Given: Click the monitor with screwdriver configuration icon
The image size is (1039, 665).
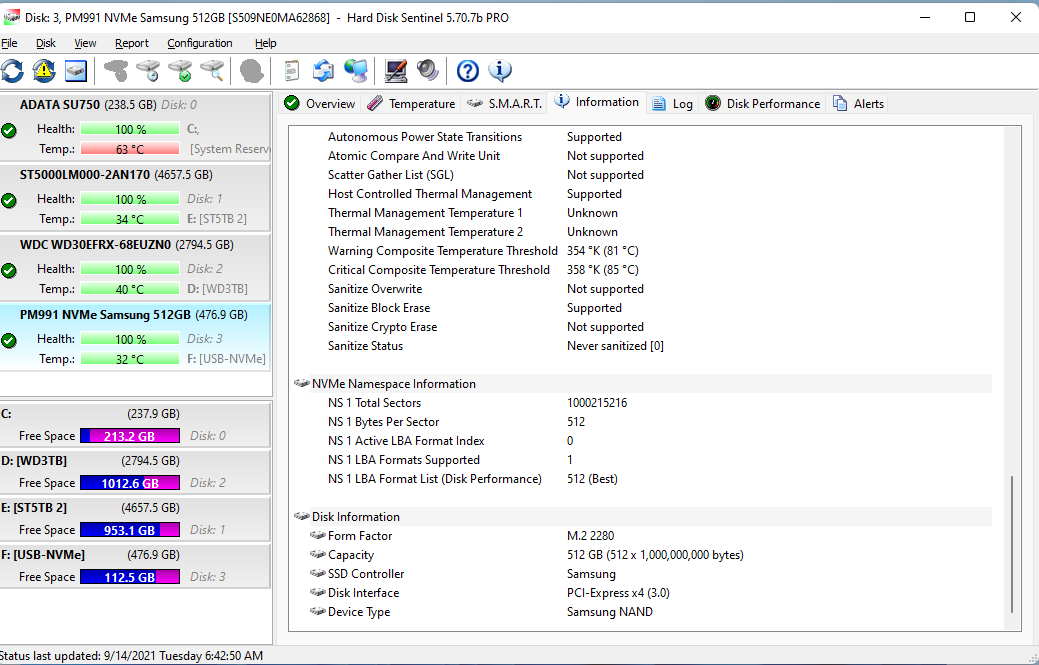Looking at the screenshot, I should pos(396,71).
